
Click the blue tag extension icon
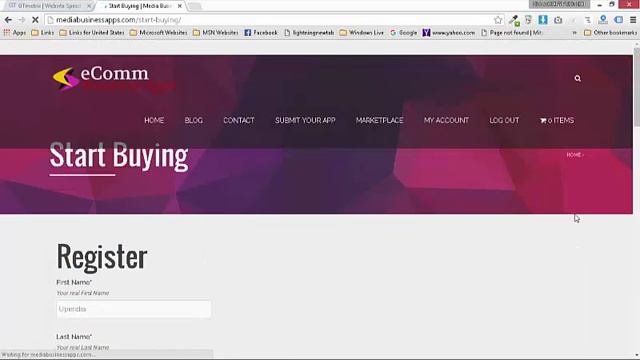pos(618,20)
